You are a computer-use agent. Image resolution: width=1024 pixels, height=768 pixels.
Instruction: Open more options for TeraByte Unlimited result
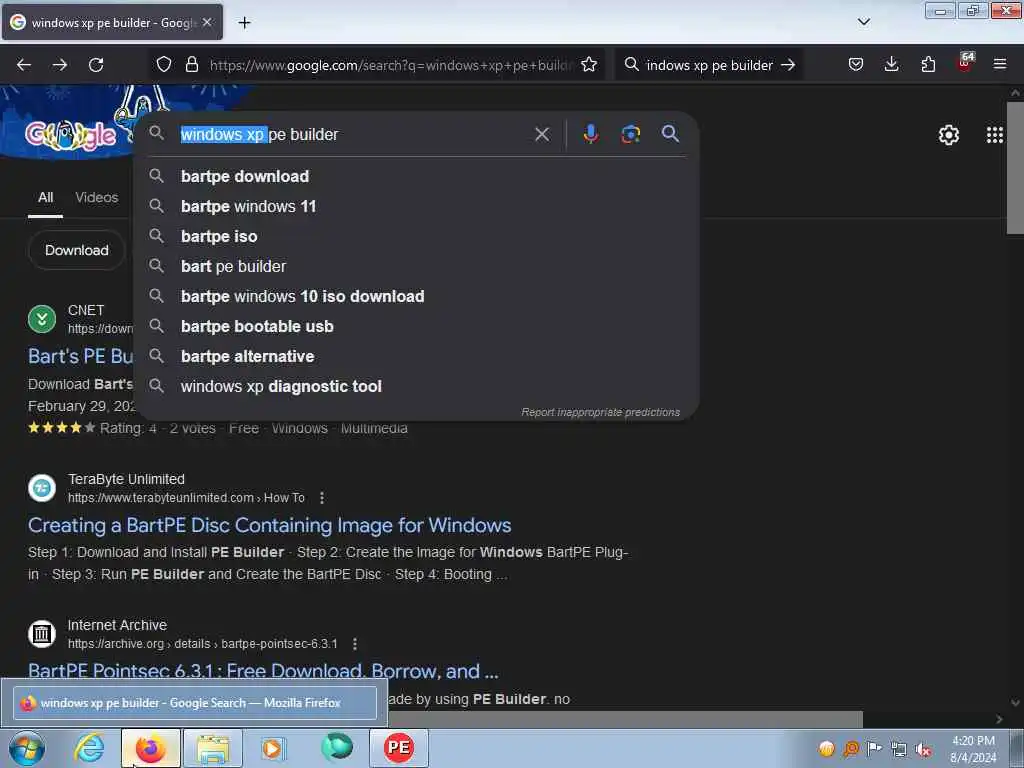coord(322,498)
